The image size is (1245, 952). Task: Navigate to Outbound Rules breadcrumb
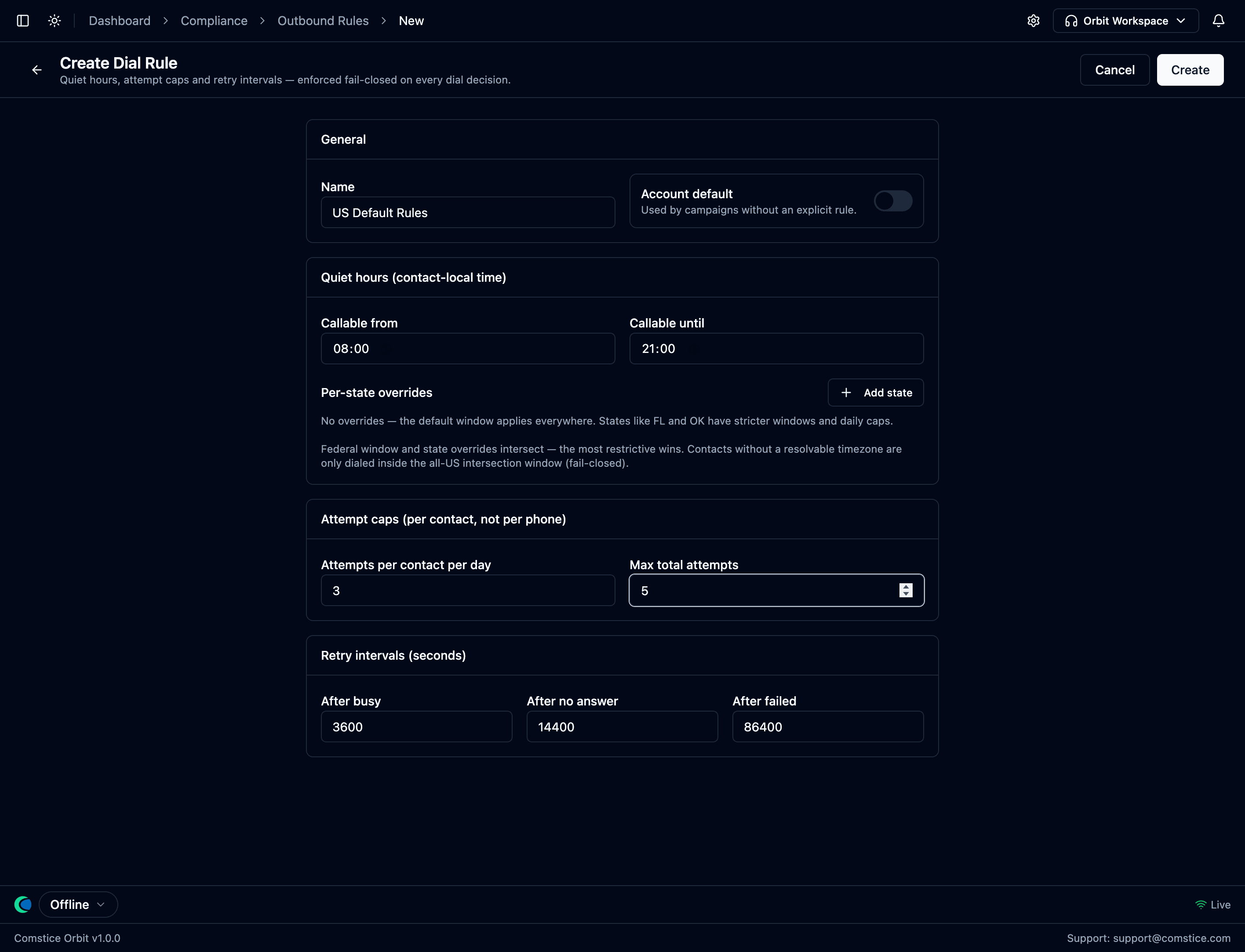[x=323, y=21]
